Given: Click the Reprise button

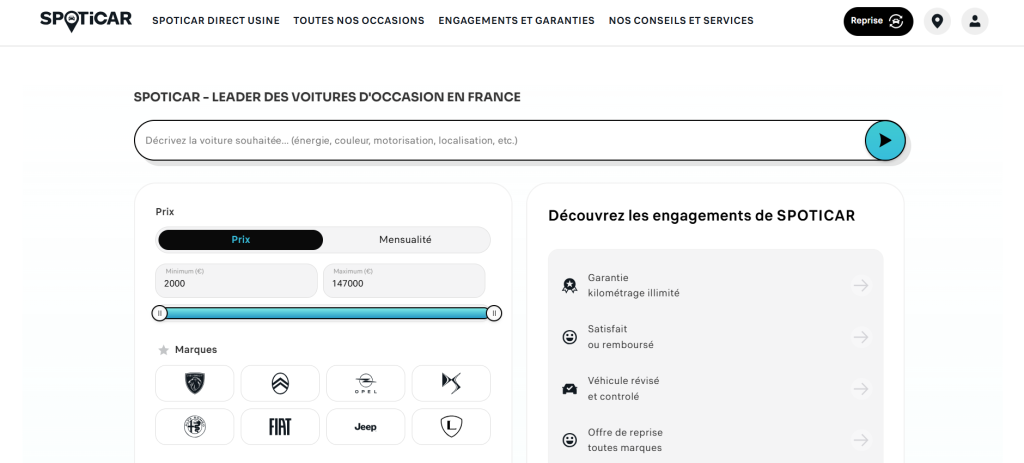Looking at the screenshot, I should click(x=878, y=22).
